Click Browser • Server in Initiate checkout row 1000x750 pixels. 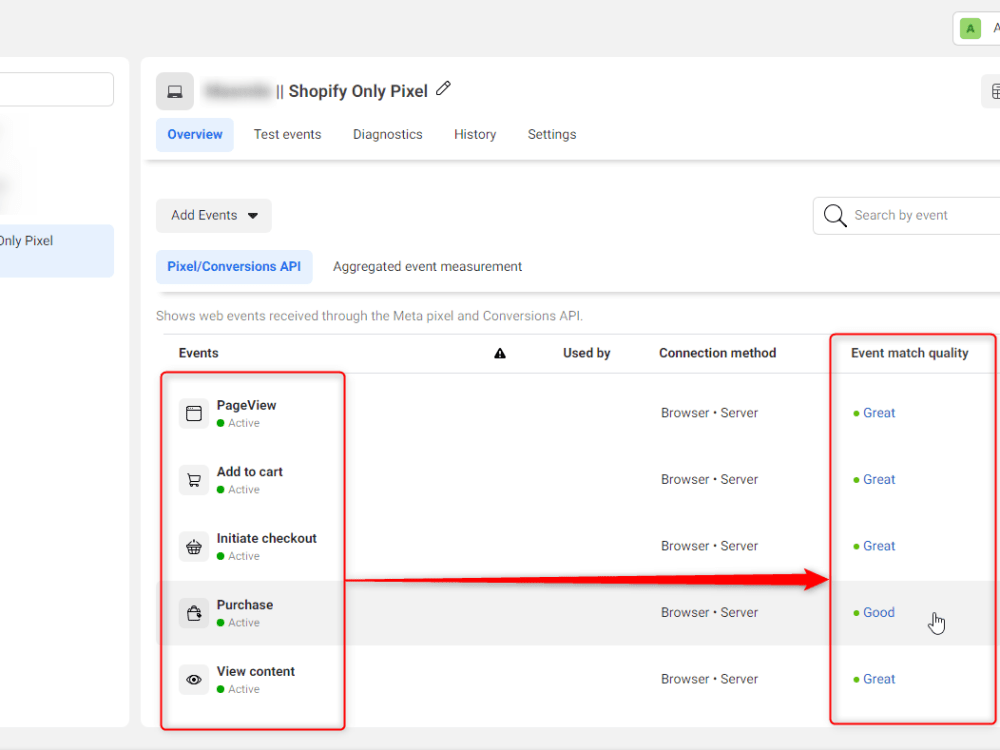(709, 547)
